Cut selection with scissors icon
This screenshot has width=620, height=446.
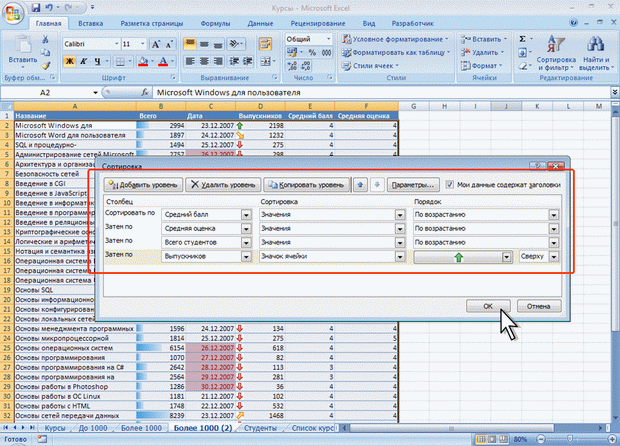coord(46,39)
